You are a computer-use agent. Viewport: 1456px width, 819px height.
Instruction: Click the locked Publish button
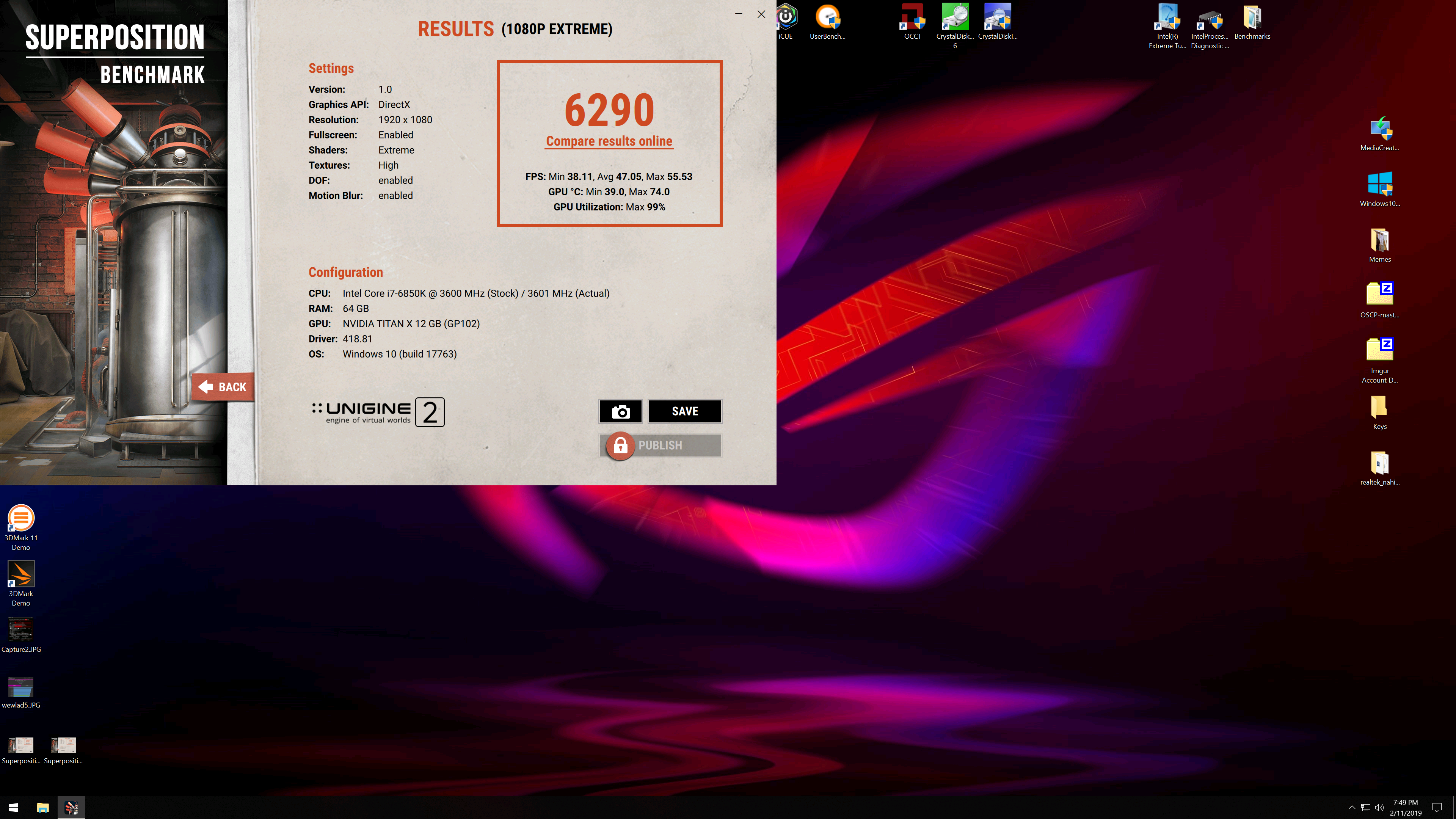[660, 446]
